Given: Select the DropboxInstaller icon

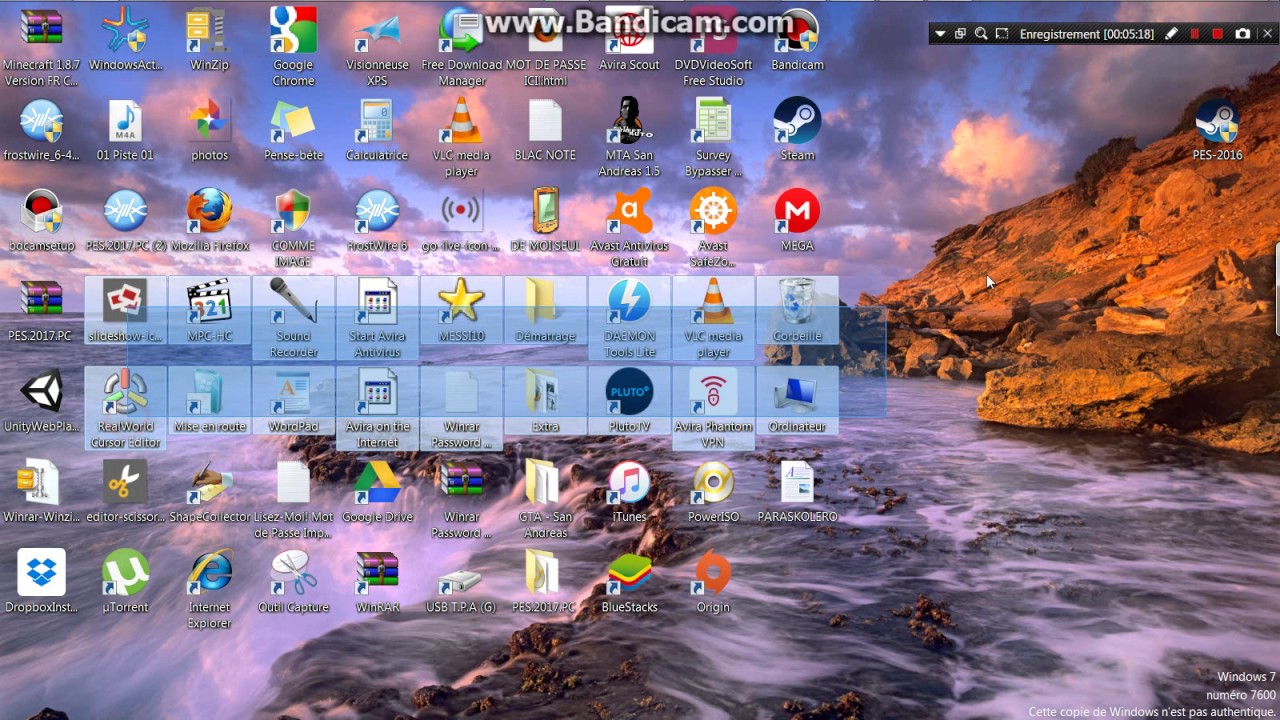Looking at the screenshot, I should pyautogui.click(x=41, y=572).
